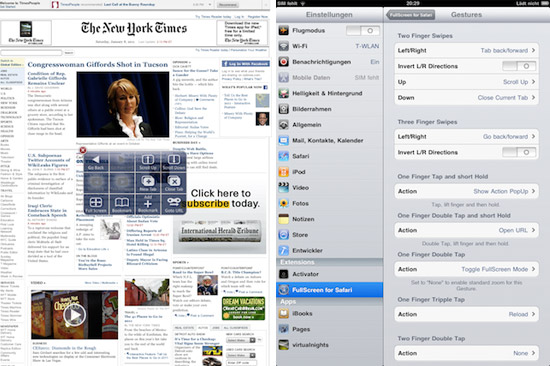Open iPod settings
The image size is (550, 366).
coord(329,172)
